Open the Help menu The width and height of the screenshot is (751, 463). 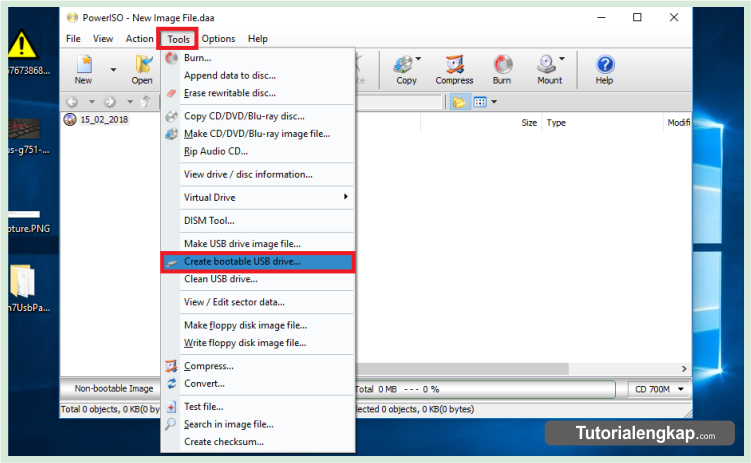pyautogui.click(x=258, y=39)
